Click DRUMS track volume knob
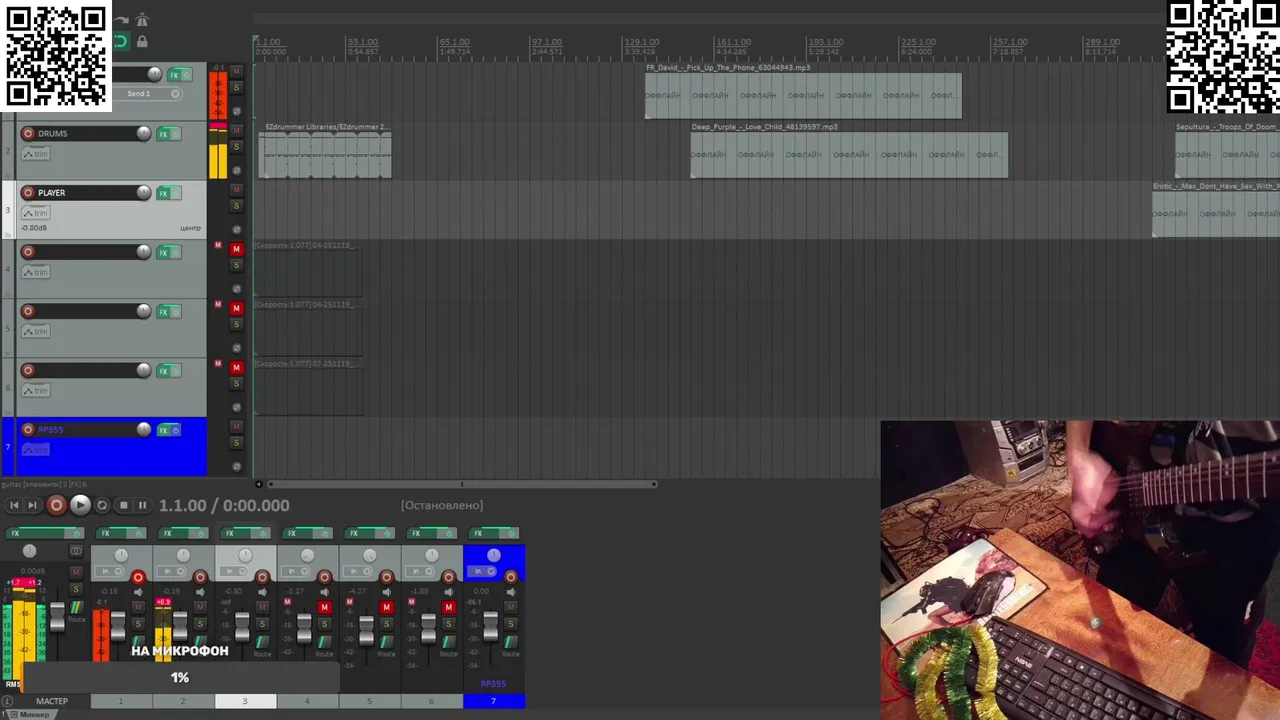Image resolution: width=1280 pixels, height=720 pixels. [144, 133]
